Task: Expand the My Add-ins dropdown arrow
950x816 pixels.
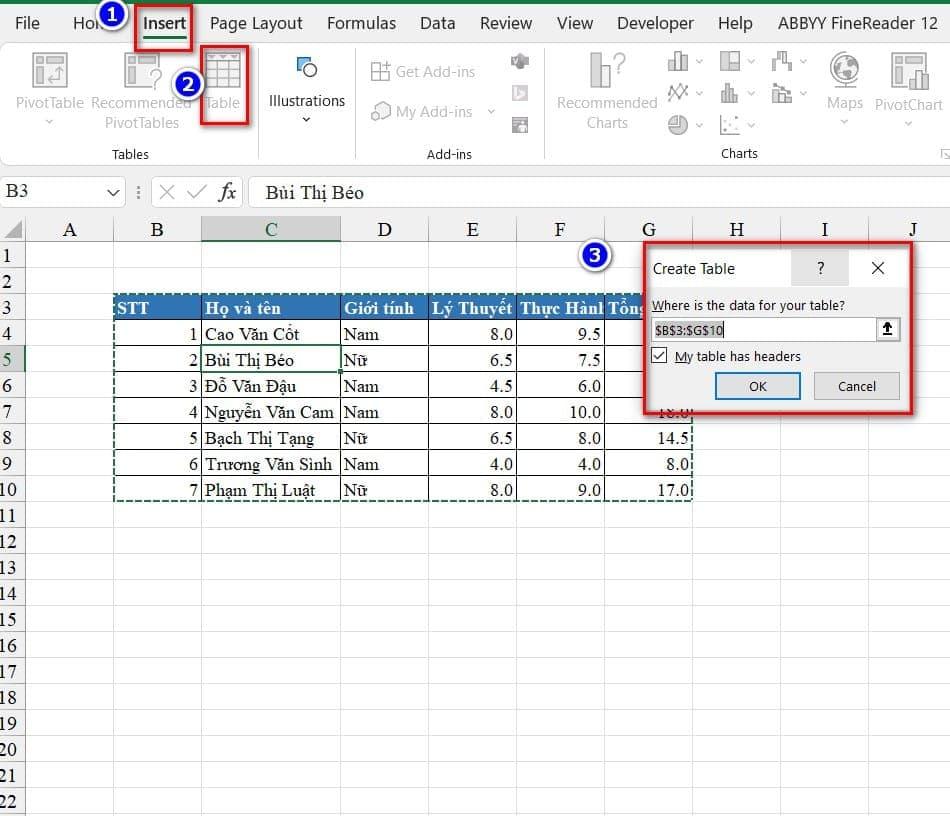Action: tap(491, 112)
